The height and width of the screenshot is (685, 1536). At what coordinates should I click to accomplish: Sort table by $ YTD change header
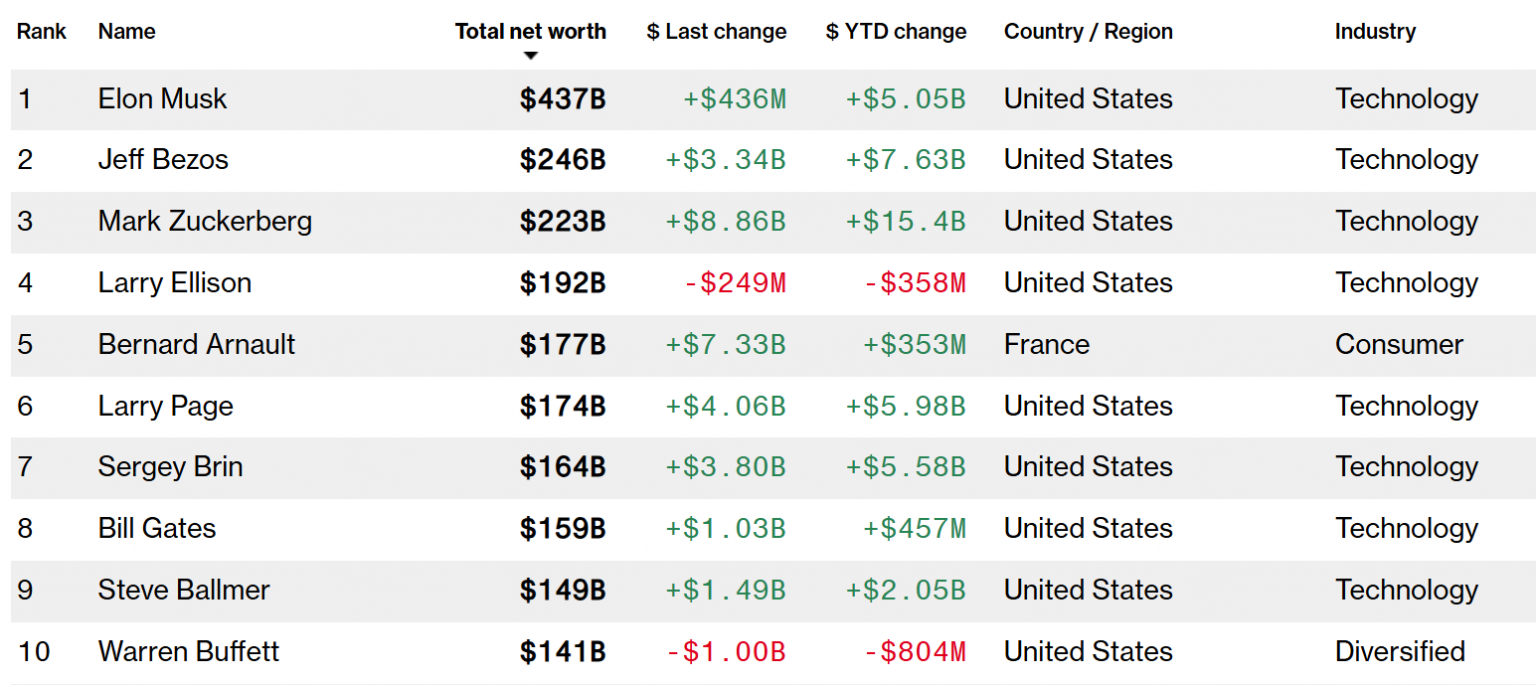pos(896,31)
